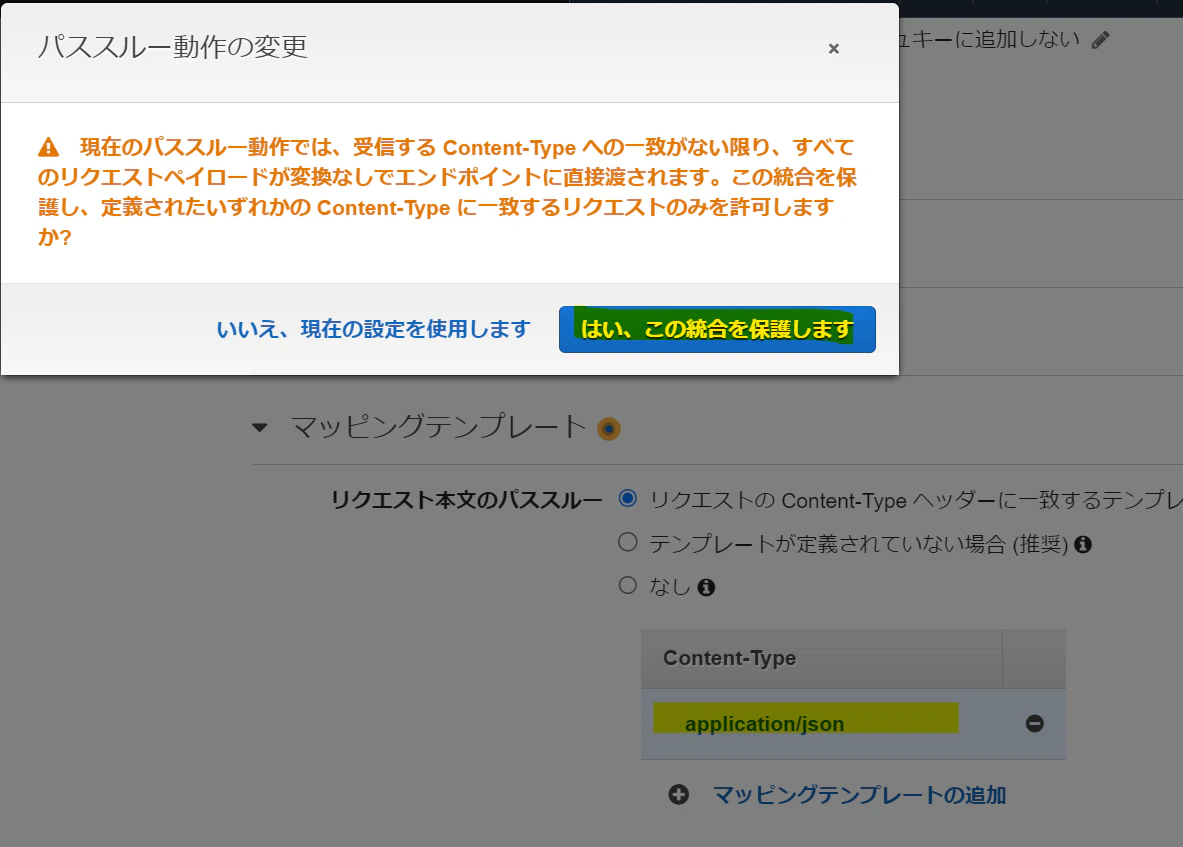Click the orange warning triangle icon
This screenshot has height=847, width=1183.
49,147
